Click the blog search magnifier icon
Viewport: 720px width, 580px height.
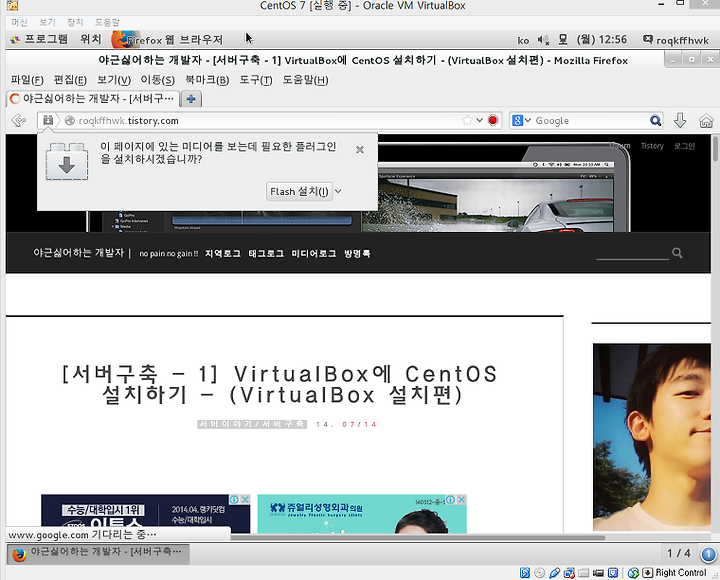677,253
